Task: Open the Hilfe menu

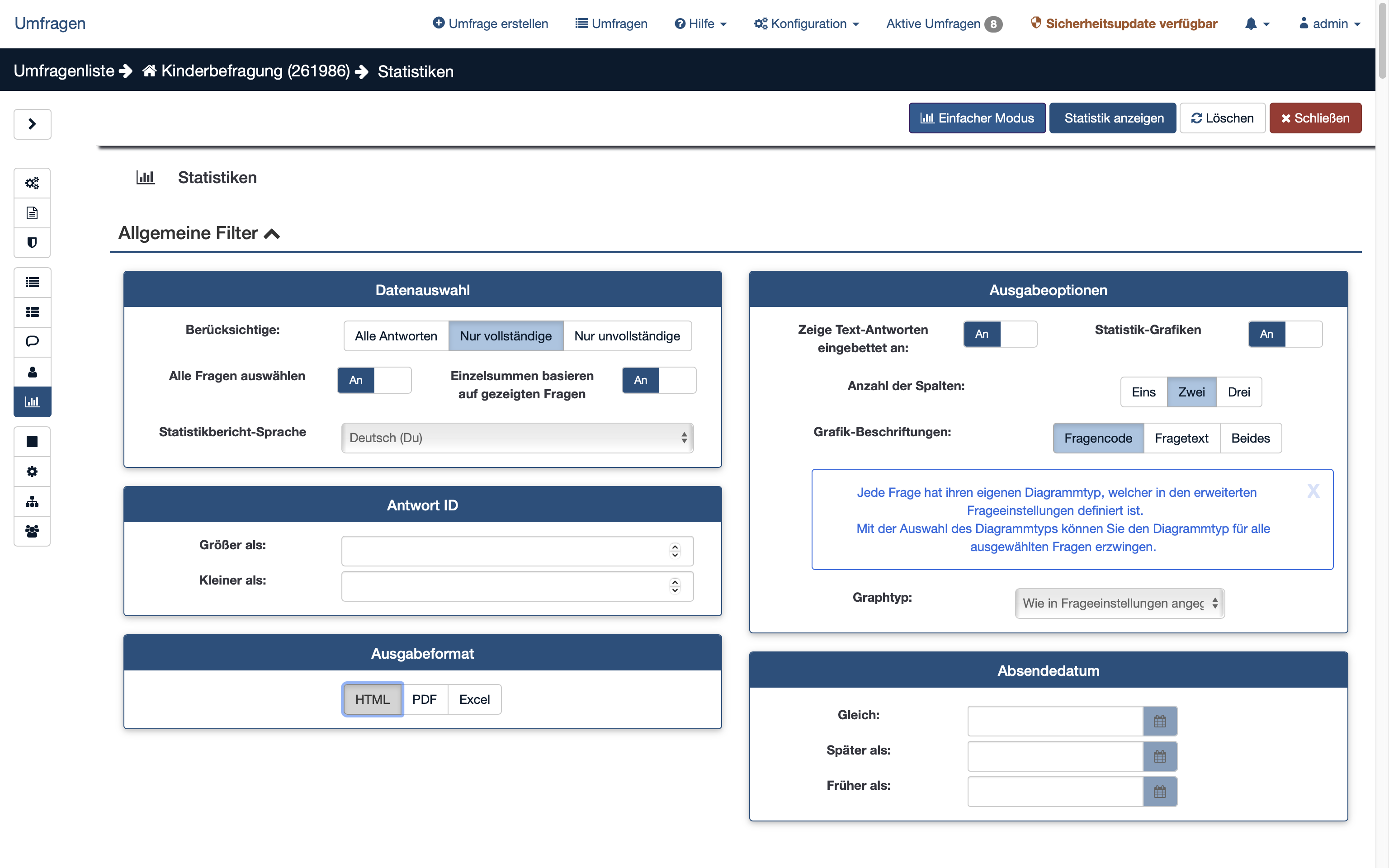Action: pyautogui.click(x=700, y=24)
